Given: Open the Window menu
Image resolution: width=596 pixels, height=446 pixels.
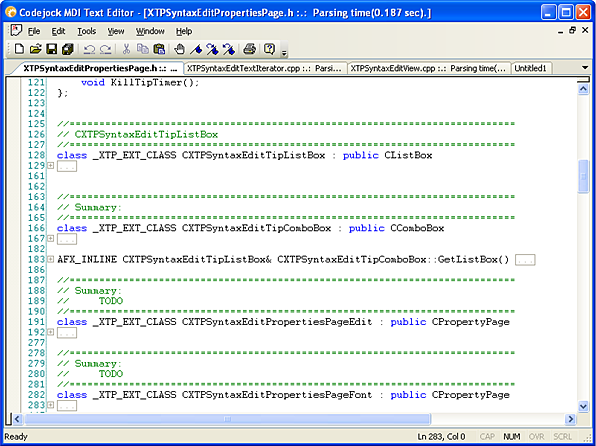Looking at the screenshot, I should pos(150,31).
